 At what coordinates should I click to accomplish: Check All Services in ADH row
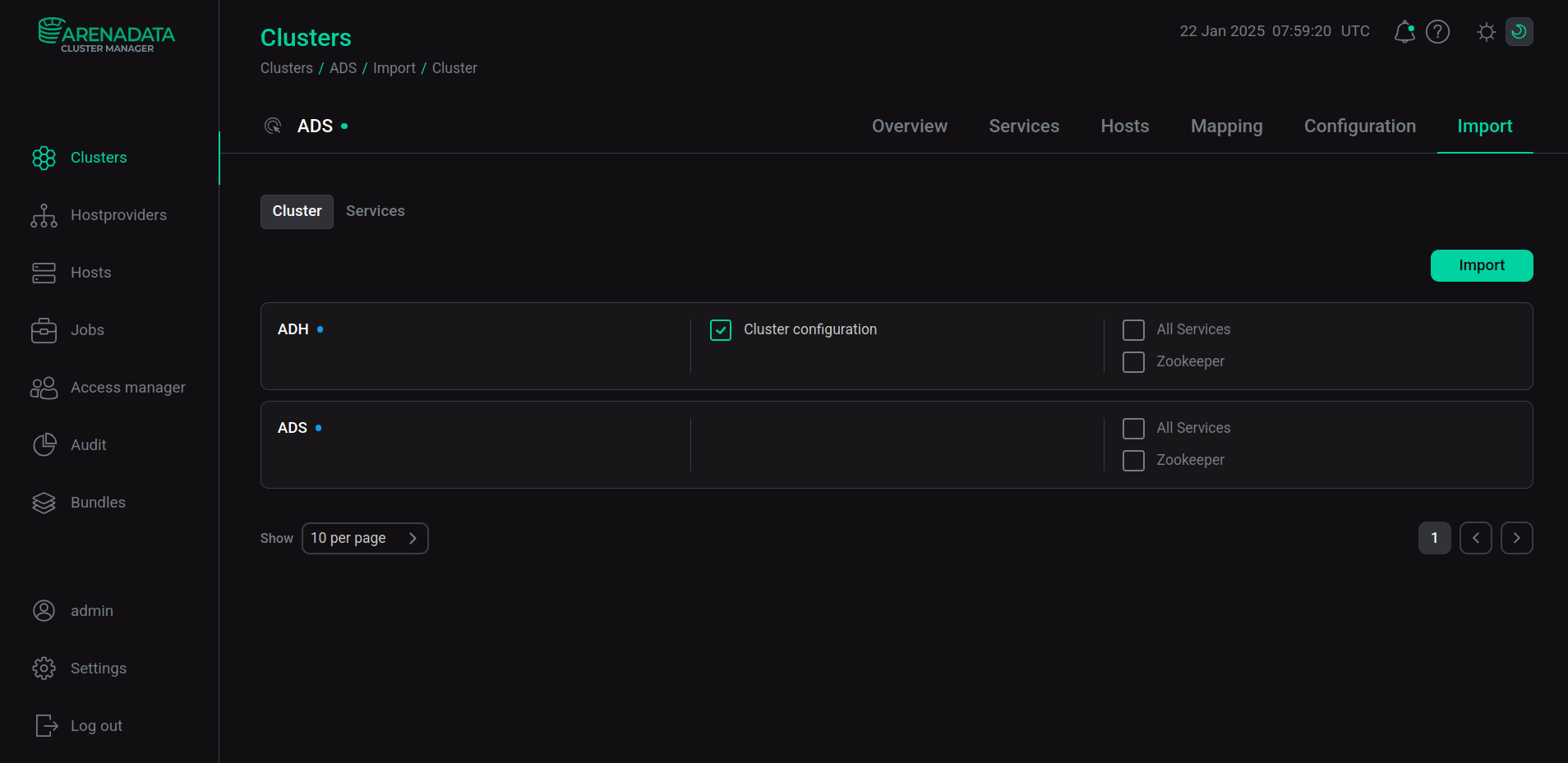[x=1133, y=330]
